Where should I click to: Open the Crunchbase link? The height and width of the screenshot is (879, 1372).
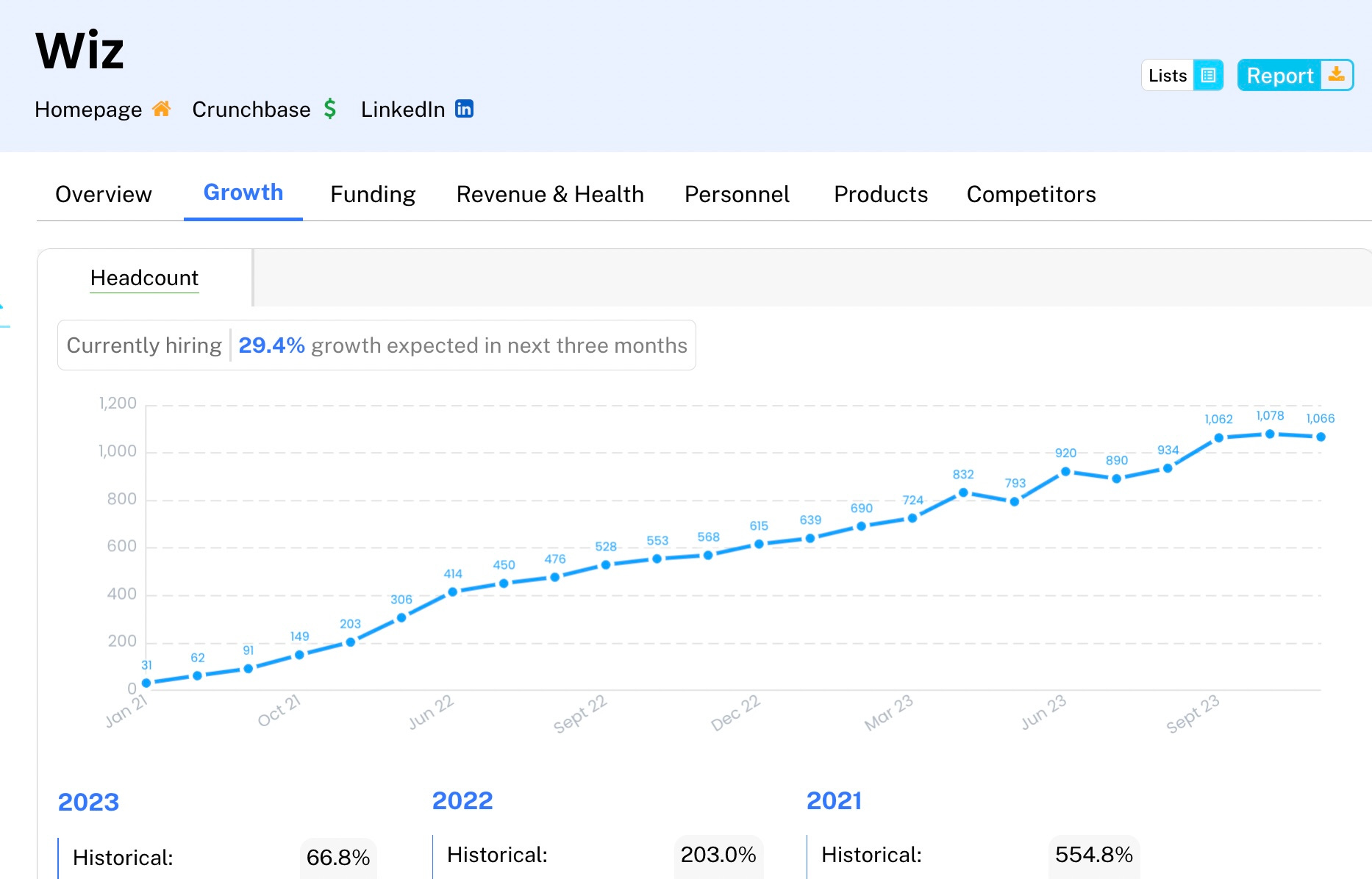[x=264, y=110]
